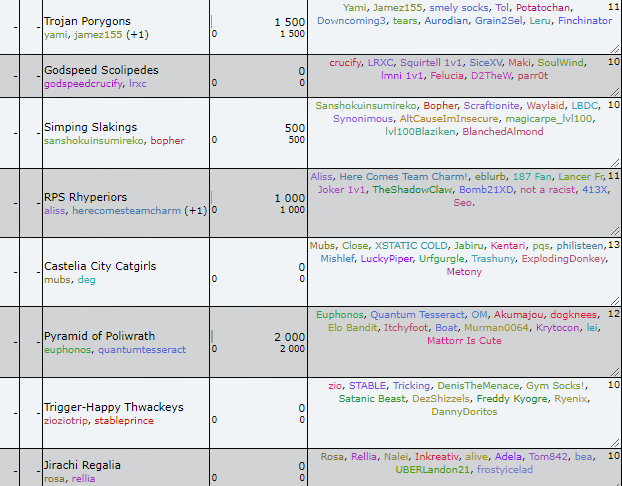Click player Akumajou in Poliwrath roster
The width and height of the screenshot is (622, 486).
tap(518, 315)
